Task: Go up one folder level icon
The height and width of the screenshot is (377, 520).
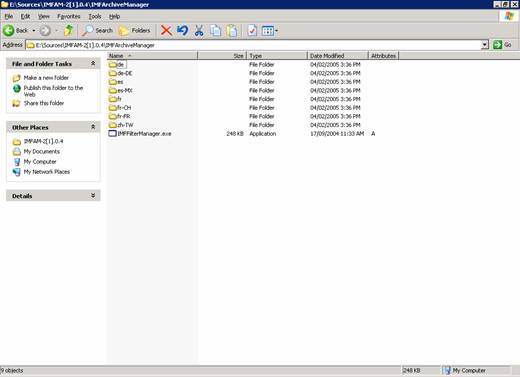Action: pos(68,31)
